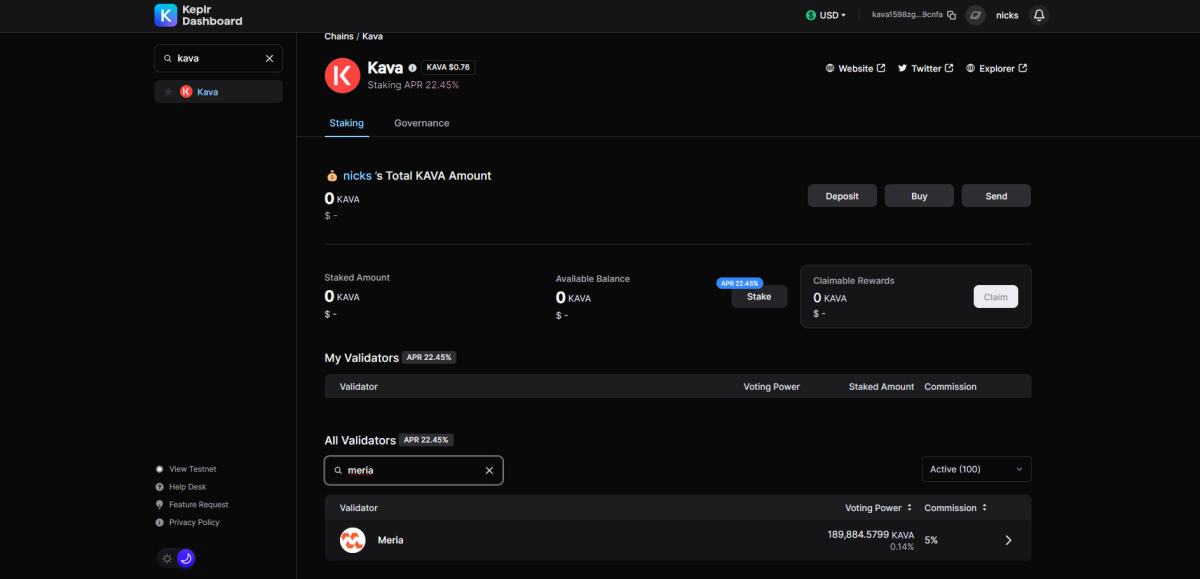Image resolution: width=1200 pixels, height=579 pixels.
Task: Click APR 22.45% badge beside My Validators
Action: point(429,357)
